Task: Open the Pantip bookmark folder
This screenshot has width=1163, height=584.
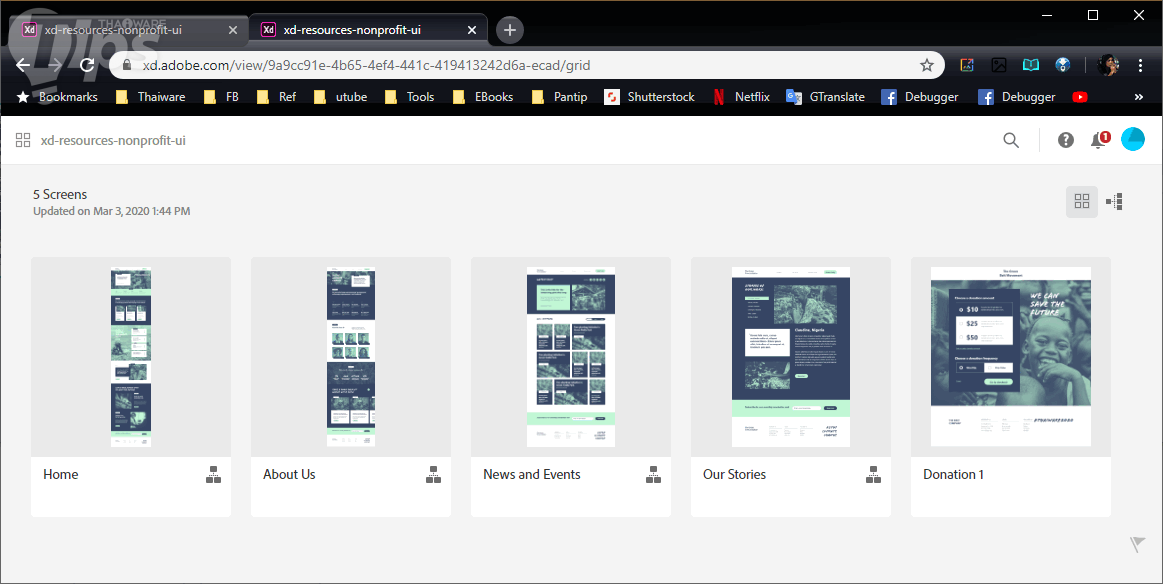Action: point(559,96)
